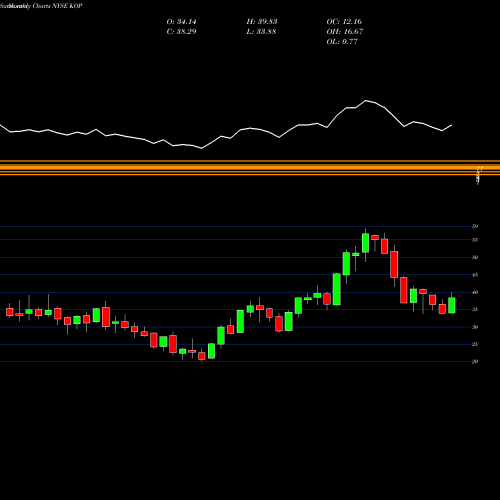Click the peak of the white indicator line
This screenshot has width=500, height=500.
[366, 100]
